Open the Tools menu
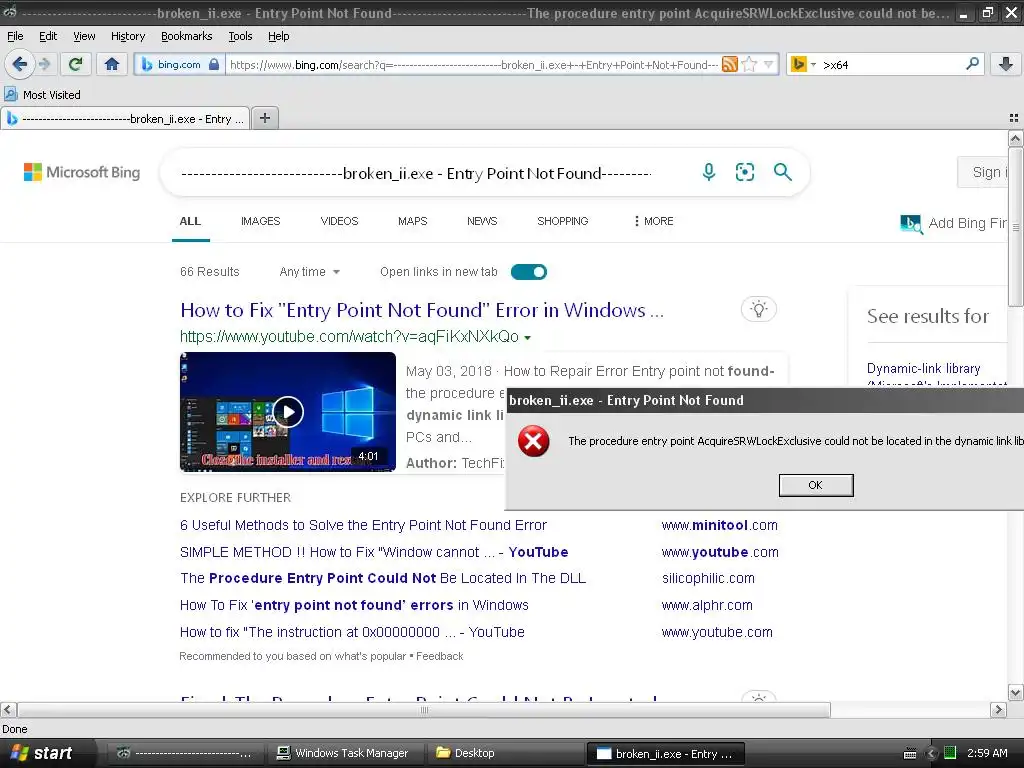Image resolution: width=1024 pixels, height=768 pixels. tap(240, 36)
